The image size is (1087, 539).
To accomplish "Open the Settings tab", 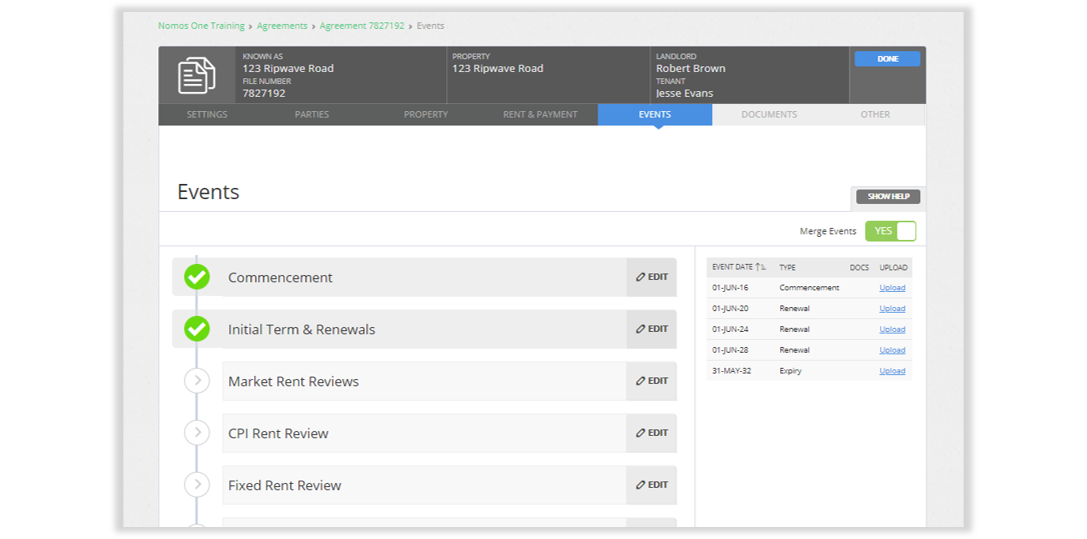I will coord(207,114).
